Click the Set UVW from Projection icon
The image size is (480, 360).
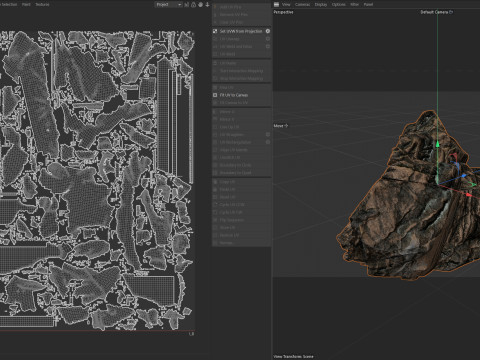click(215, 31)
